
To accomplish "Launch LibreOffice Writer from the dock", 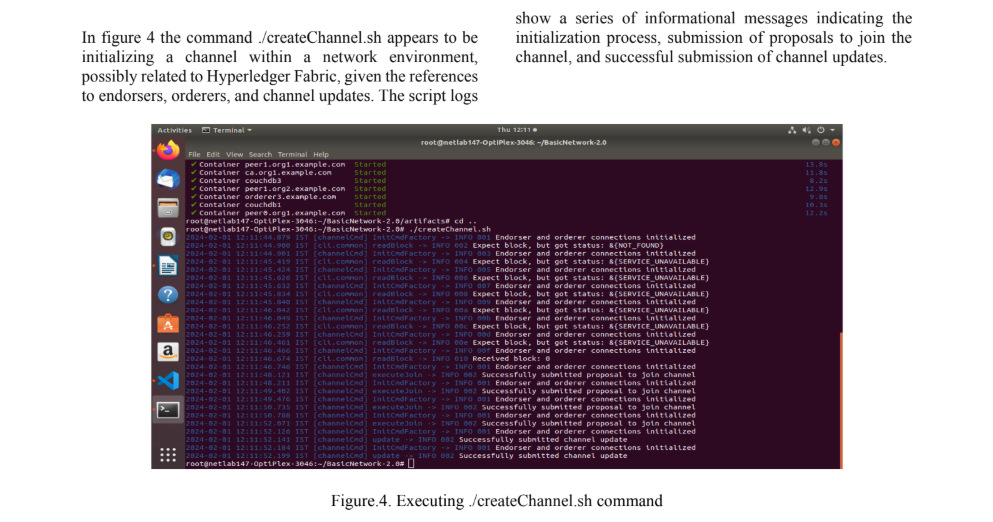I will tap(168, 266).
